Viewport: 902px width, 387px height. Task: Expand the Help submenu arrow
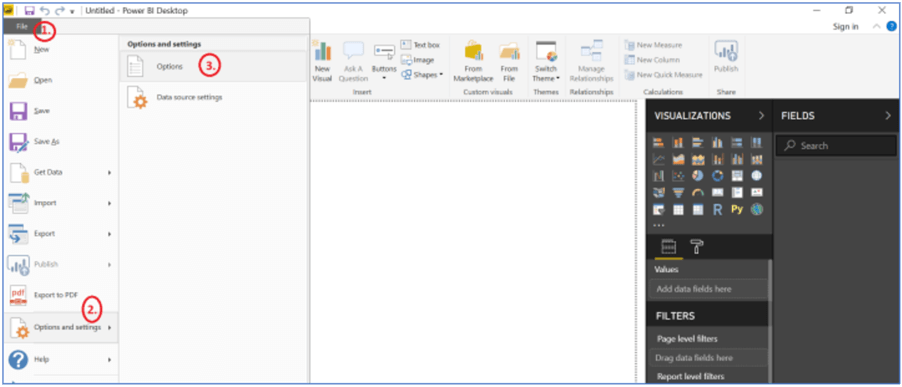tap(109, 359)
